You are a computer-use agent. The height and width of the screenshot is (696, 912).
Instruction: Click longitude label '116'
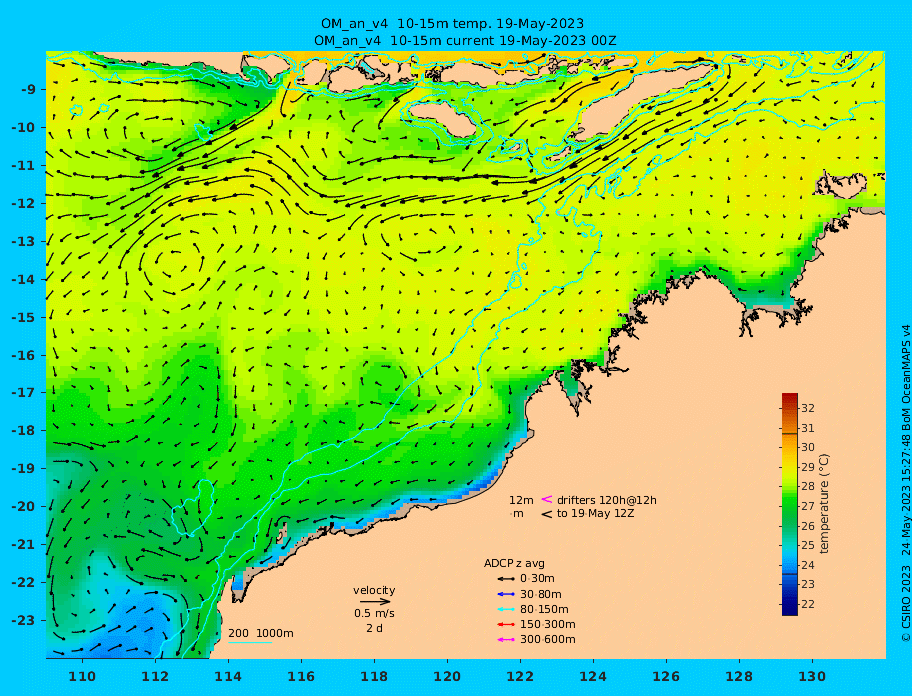pos(301,677)
